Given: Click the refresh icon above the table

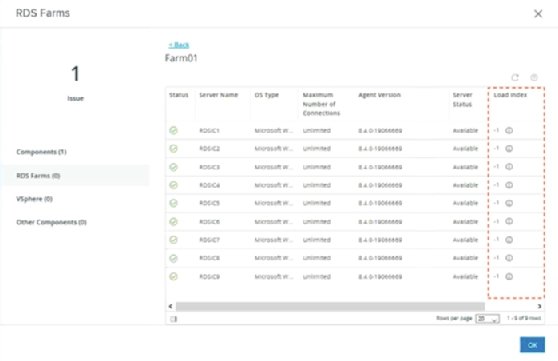Looking at the screenshot, I should click(x=515, y=77).
